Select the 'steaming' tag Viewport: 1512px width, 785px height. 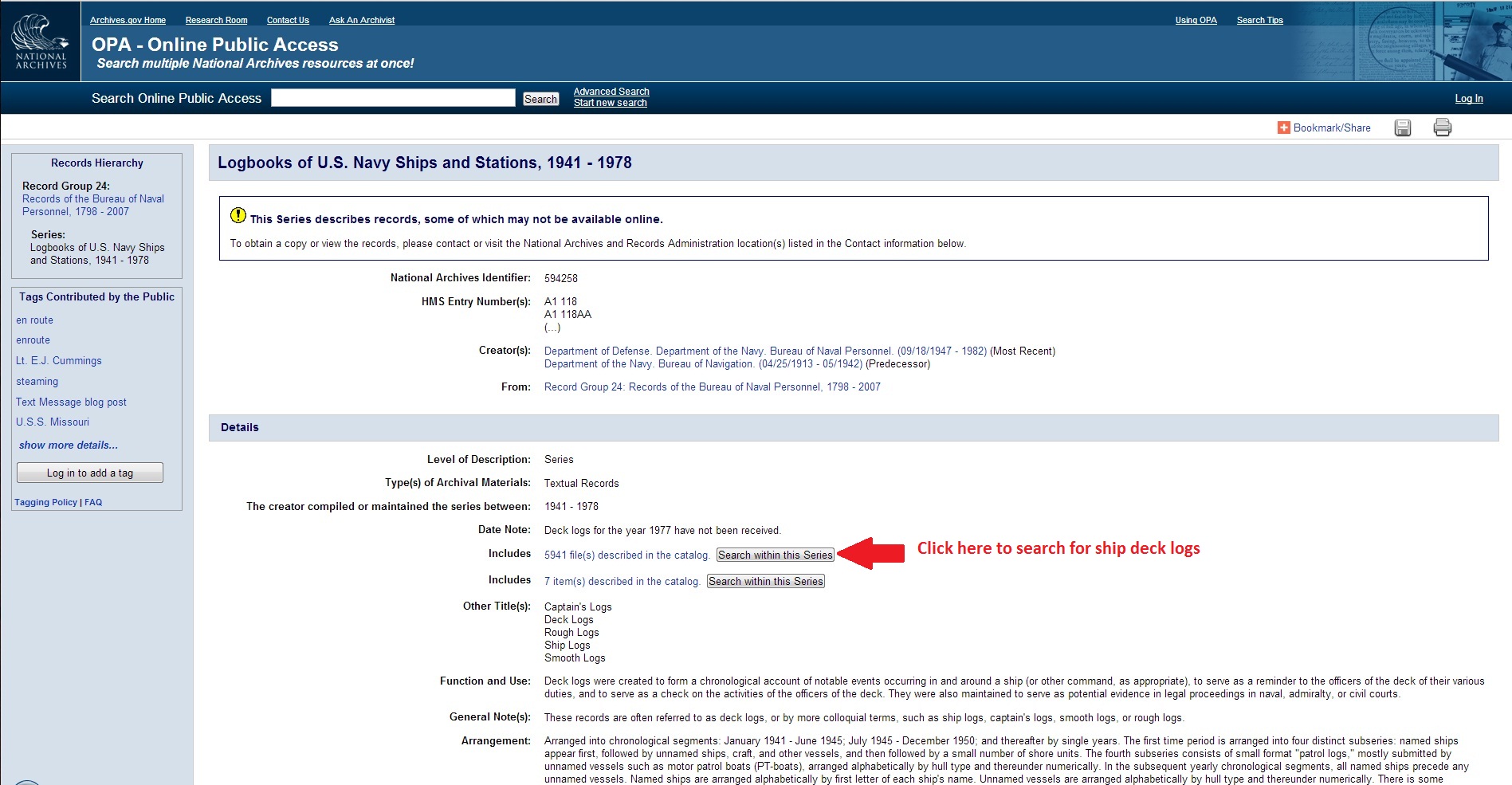click(37, 382)
